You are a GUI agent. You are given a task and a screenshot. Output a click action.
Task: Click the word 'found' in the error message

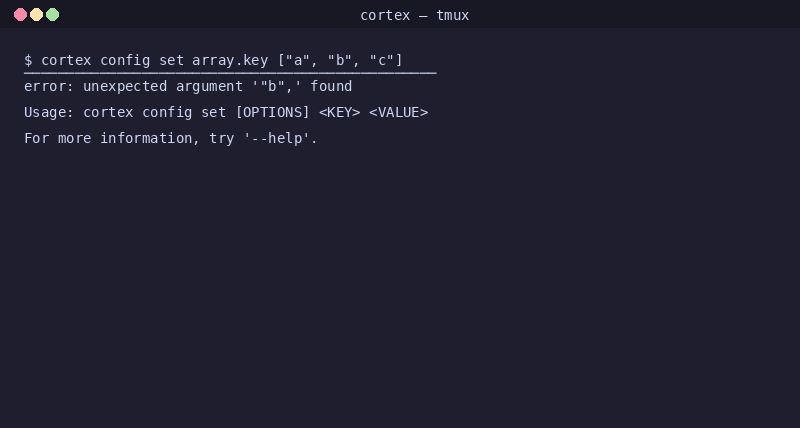[x=331, y=86]
